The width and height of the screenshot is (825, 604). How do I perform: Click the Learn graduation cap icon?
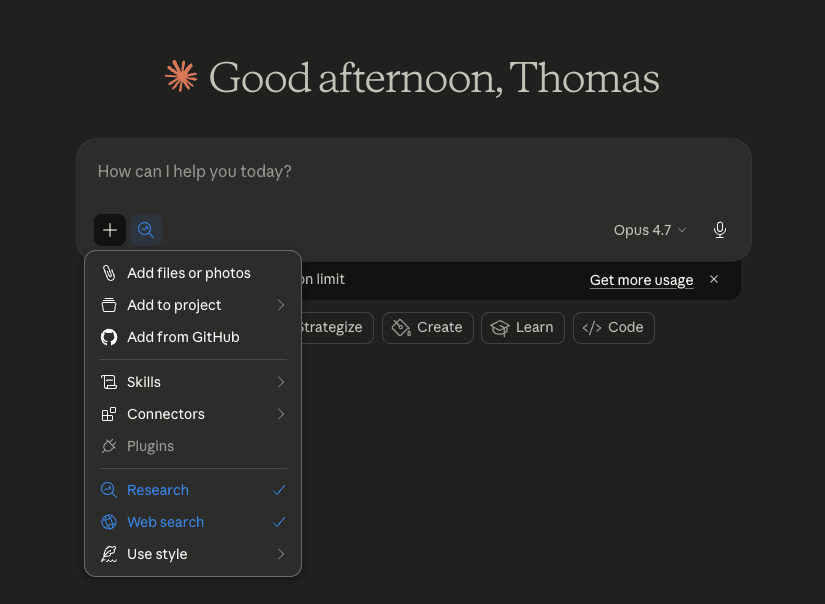pos(500,328)
